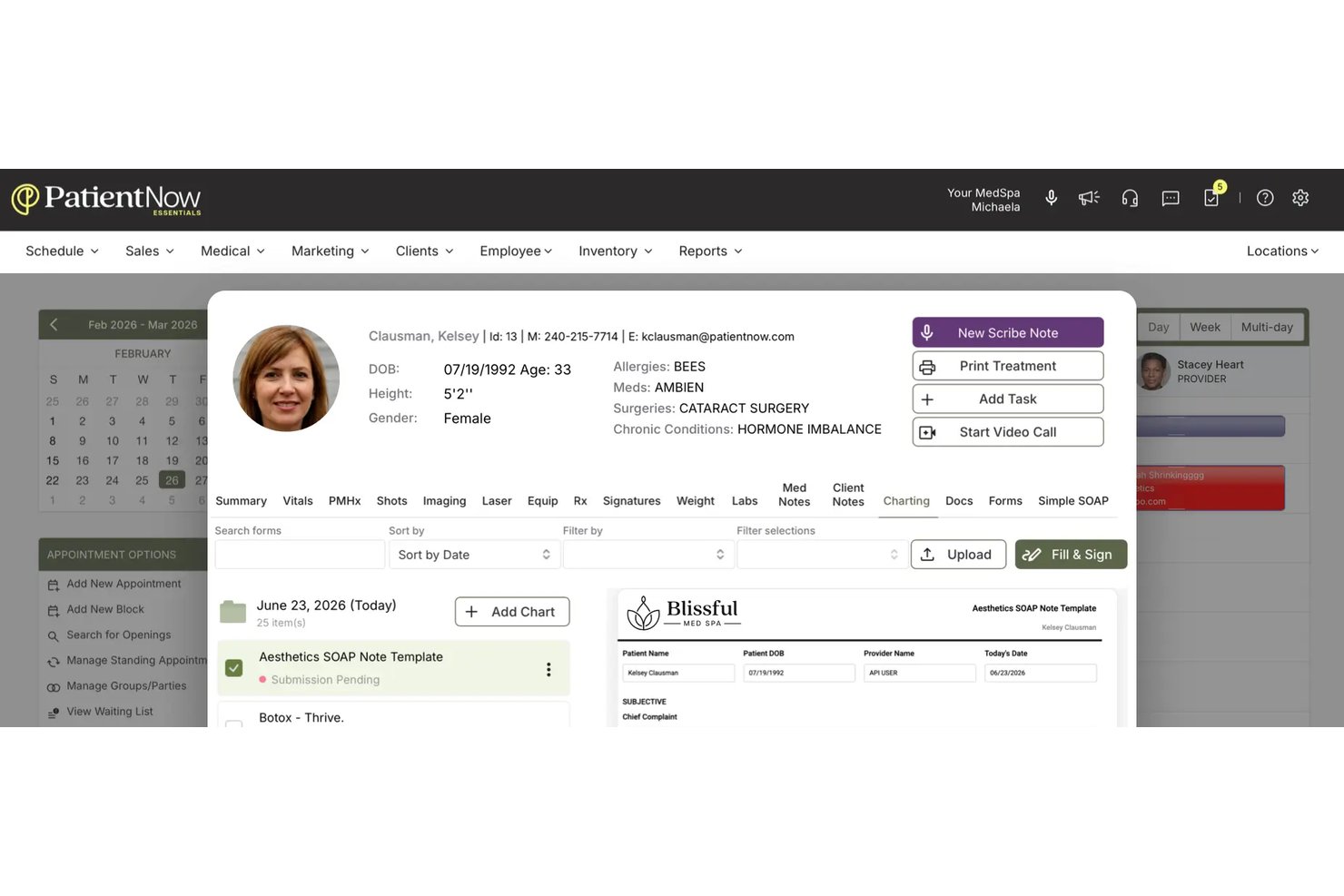This screenshot has width=1344, height=896.
Task: Open the Aesthetics SOAP Note options menu
Action: [548, 669]
